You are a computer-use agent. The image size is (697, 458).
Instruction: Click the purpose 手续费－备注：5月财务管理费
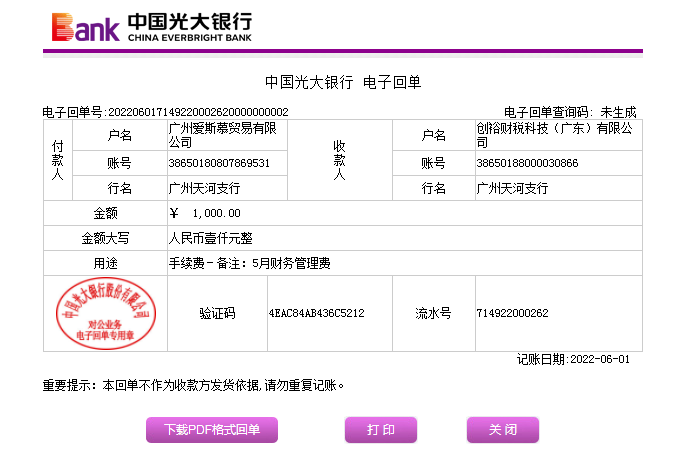tap(249, 263)
